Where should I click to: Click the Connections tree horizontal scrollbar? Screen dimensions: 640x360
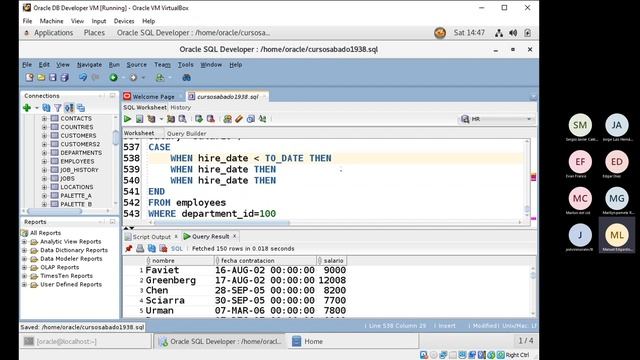54,211
